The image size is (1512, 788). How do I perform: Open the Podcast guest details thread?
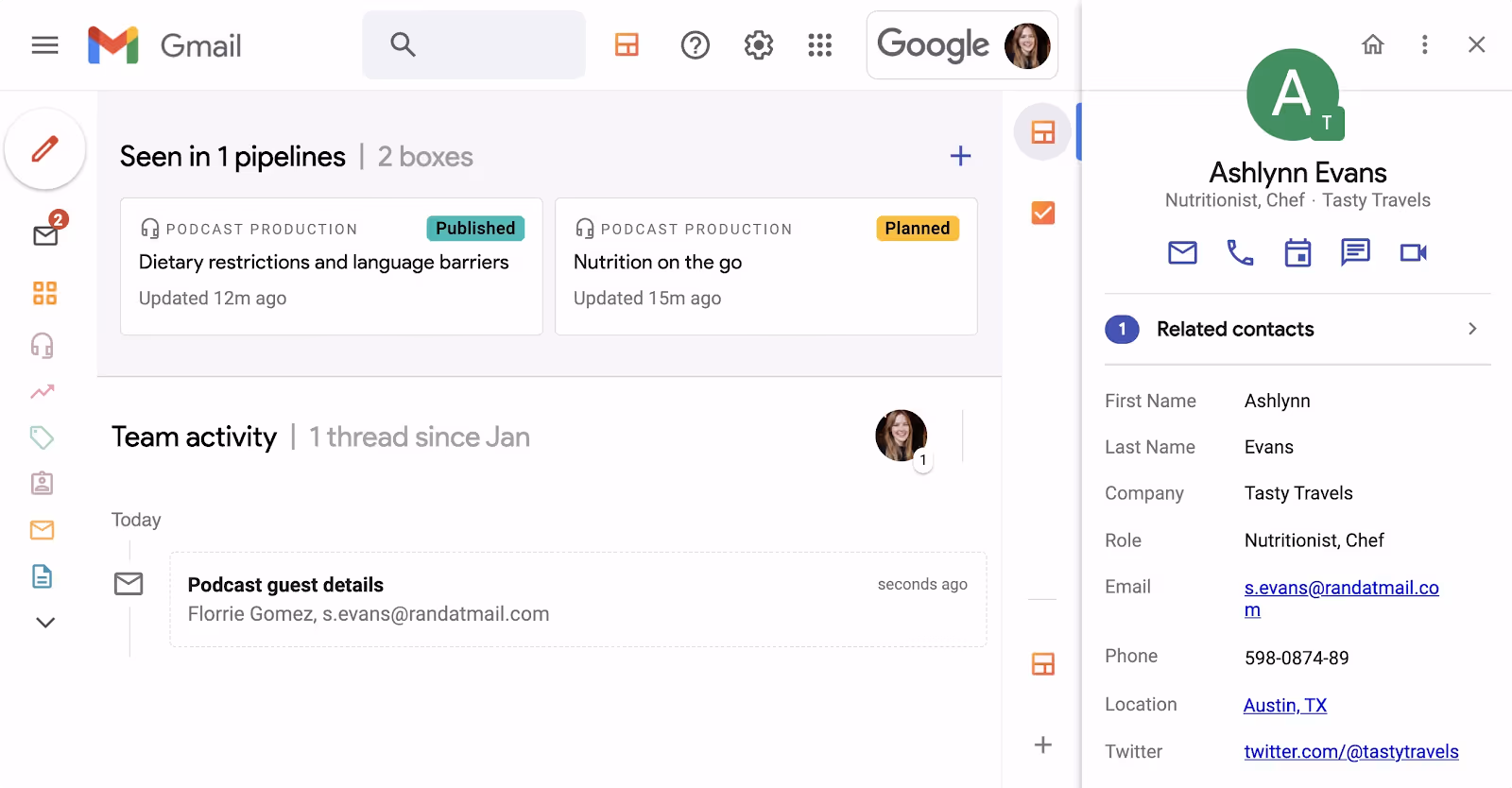tap(578, 599)
